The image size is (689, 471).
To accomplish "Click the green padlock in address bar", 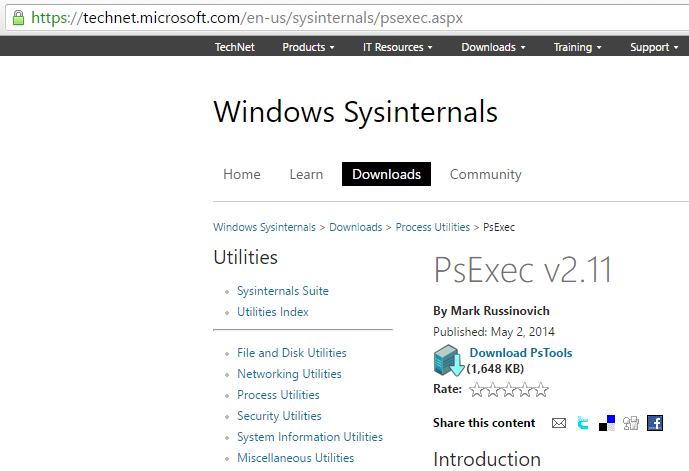I will (x=17, y=18).
